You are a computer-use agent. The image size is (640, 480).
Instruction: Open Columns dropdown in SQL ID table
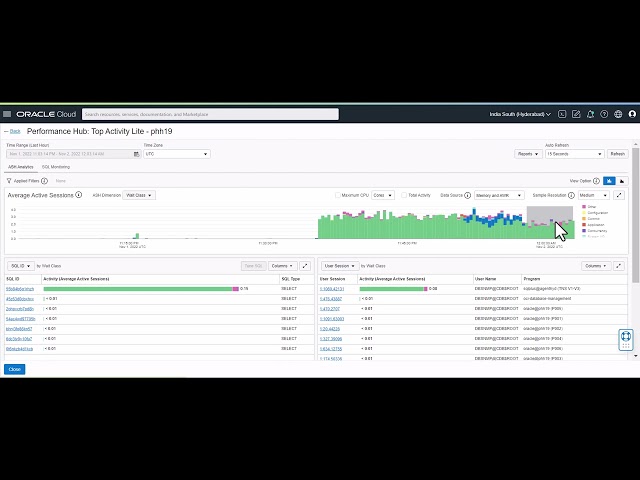click(x=282, y=266)
